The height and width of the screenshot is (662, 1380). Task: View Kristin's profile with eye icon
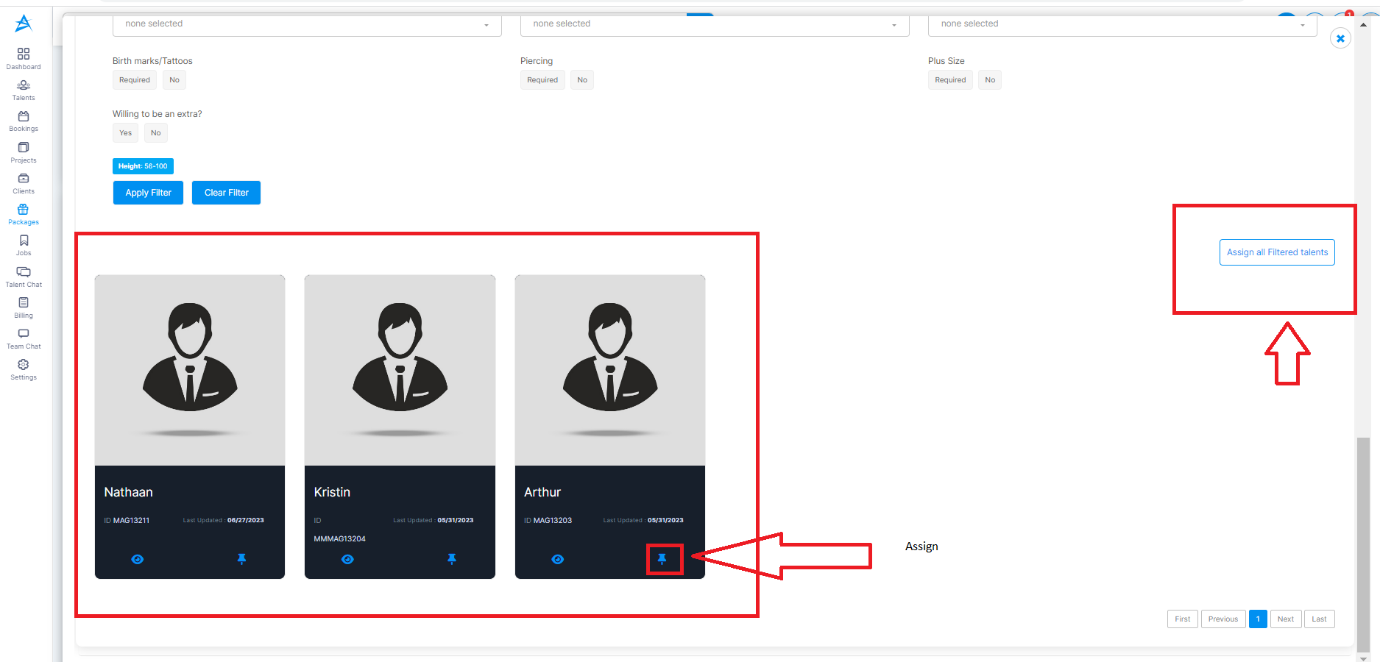tap(348, 559)
